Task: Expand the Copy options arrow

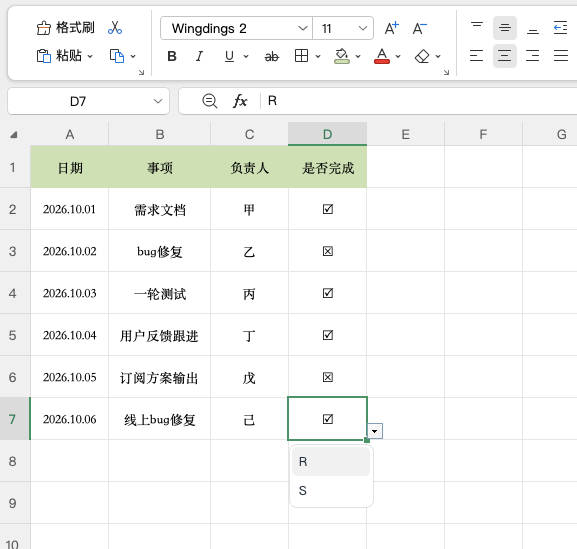Action: coord(133,56)
